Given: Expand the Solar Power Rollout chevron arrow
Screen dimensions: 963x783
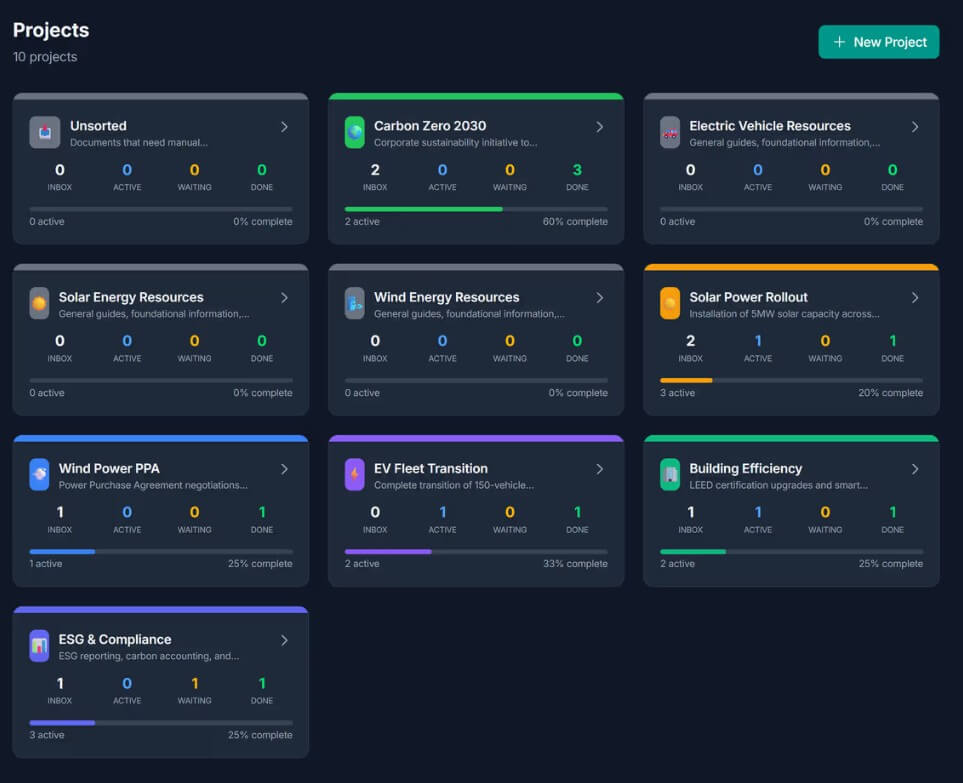Looking at the screenshot, I should pyautogui.click(x=915, y=298).
